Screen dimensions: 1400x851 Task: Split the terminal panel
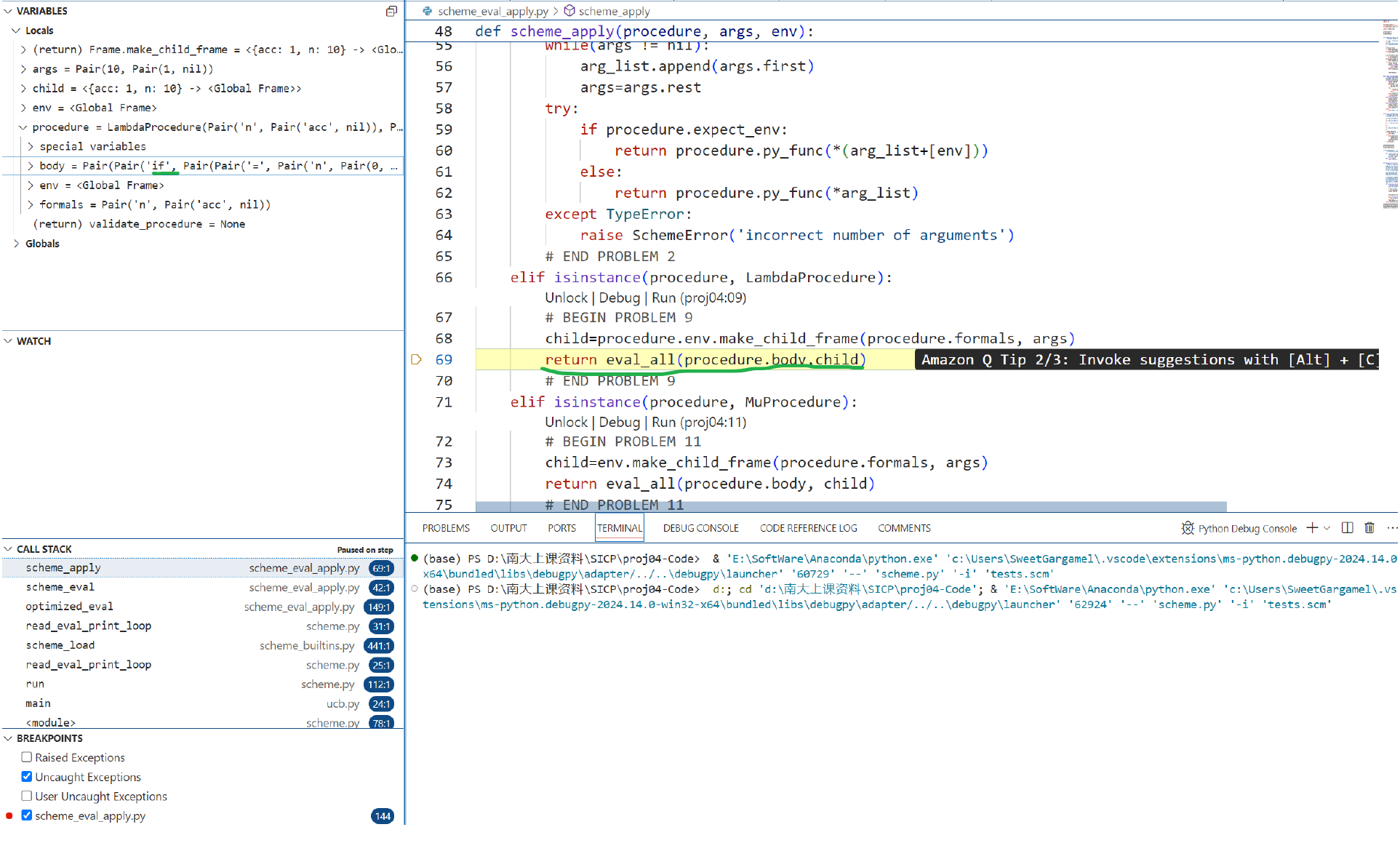1347,528
